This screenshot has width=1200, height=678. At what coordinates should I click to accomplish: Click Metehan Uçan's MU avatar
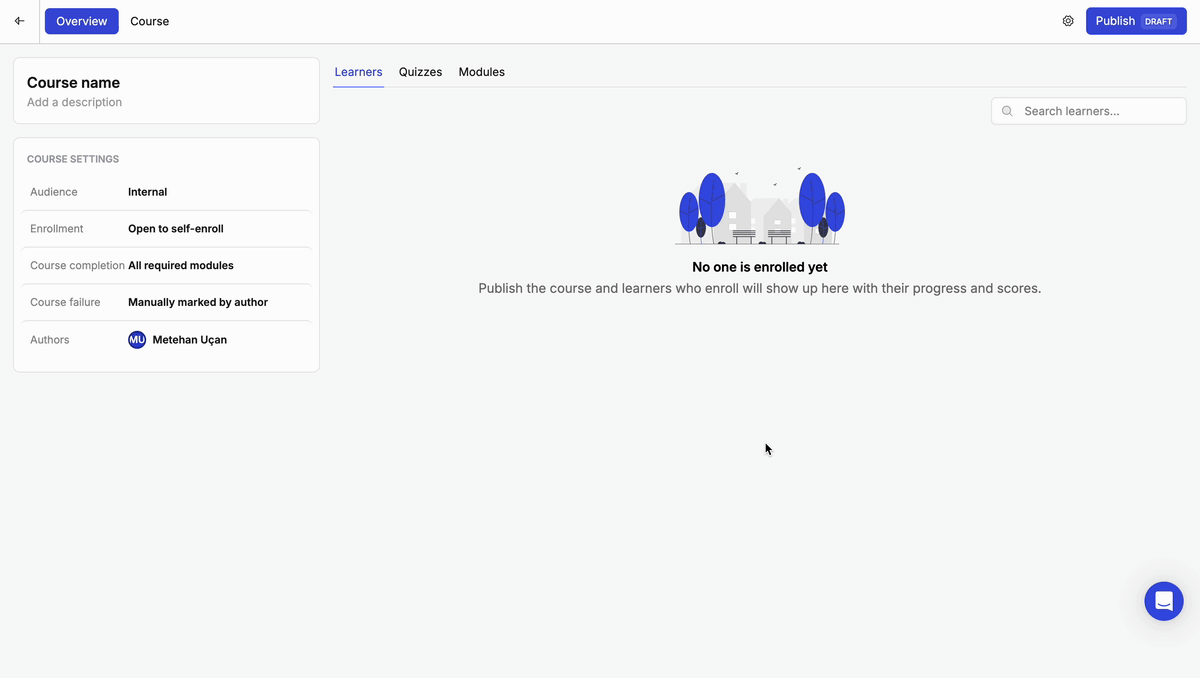[137, 340]
